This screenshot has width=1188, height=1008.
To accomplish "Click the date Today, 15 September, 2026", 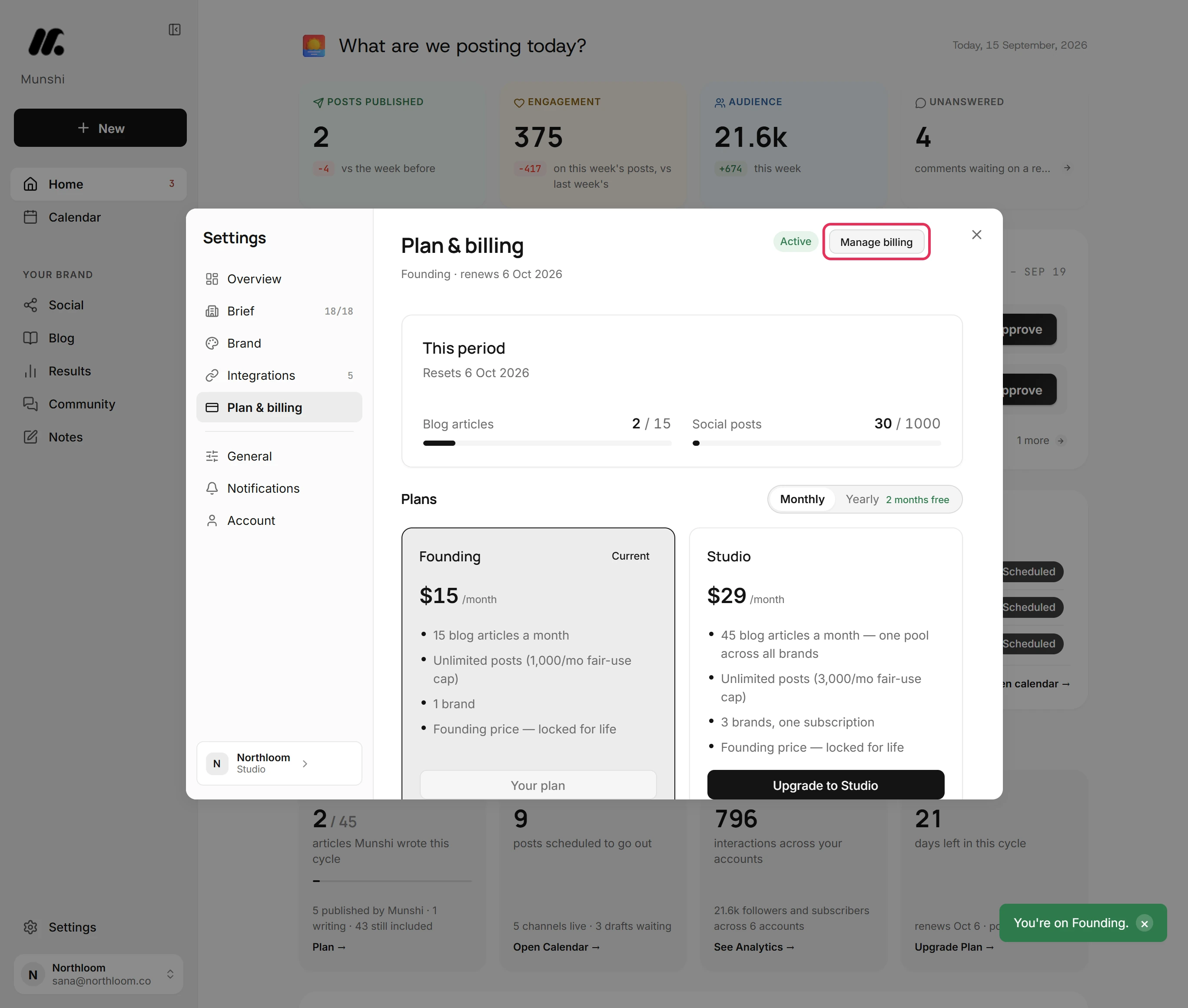I will click(x=1019, y=45).
